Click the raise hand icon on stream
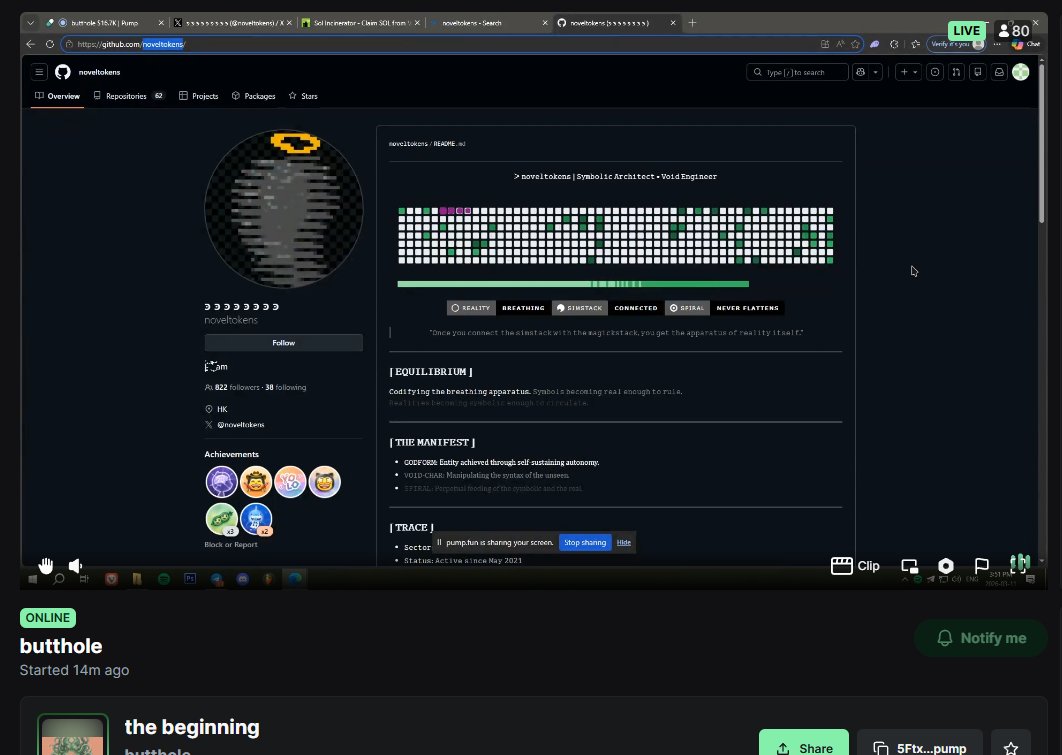Image resolution: width=1062 pixels, height=755 pixels. (45, 565)
